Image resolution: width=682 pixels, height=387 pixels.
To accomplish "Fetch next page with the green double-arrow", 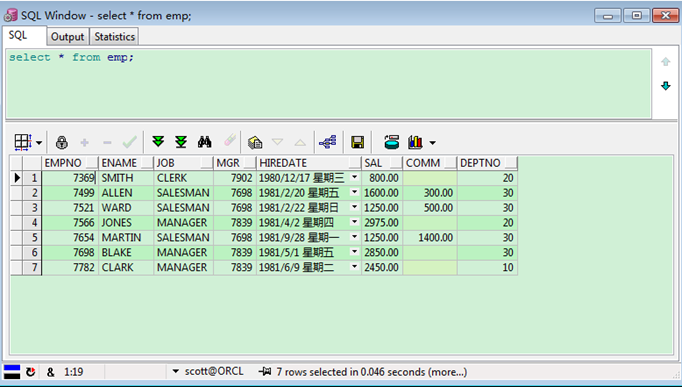I will click(158, 141).
